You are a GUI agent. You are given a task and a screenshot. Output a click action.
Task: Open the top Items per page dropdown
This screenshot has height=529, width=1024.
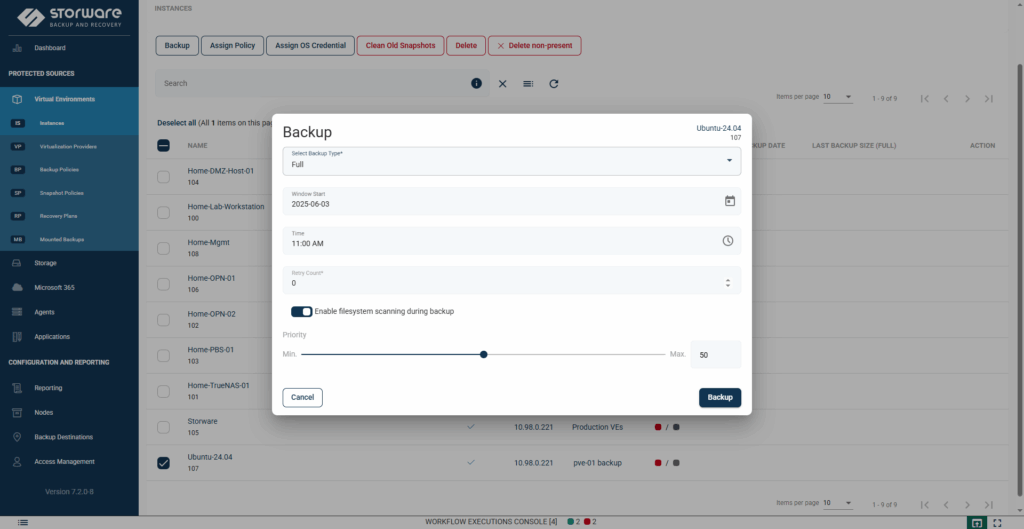838,97
